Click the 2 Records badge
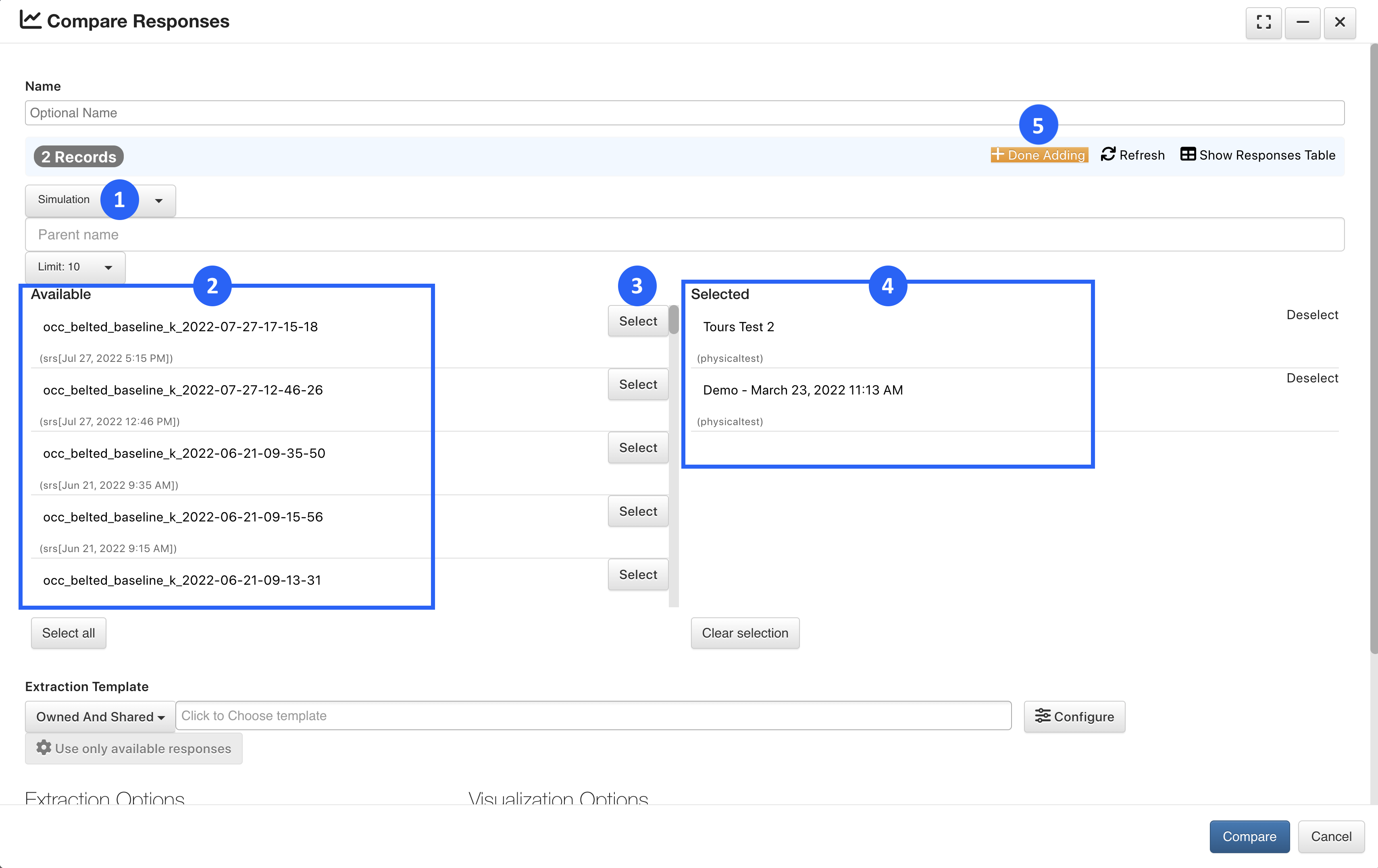This screenshot has height=868, width=1378. point(78,157)
